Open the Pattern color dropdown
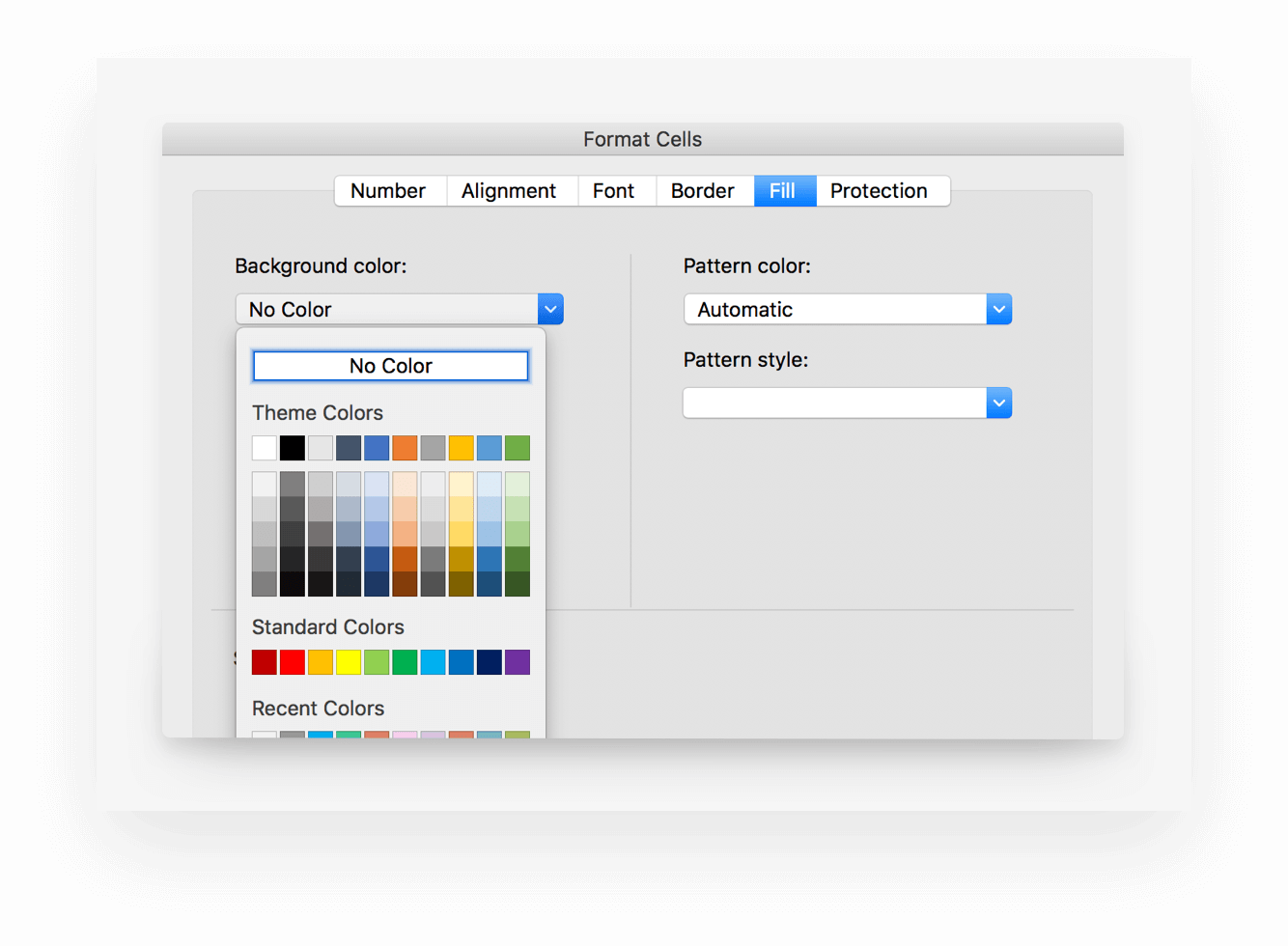The height and width of the screenshot is (946, 1288). click(x=998, y=309)
